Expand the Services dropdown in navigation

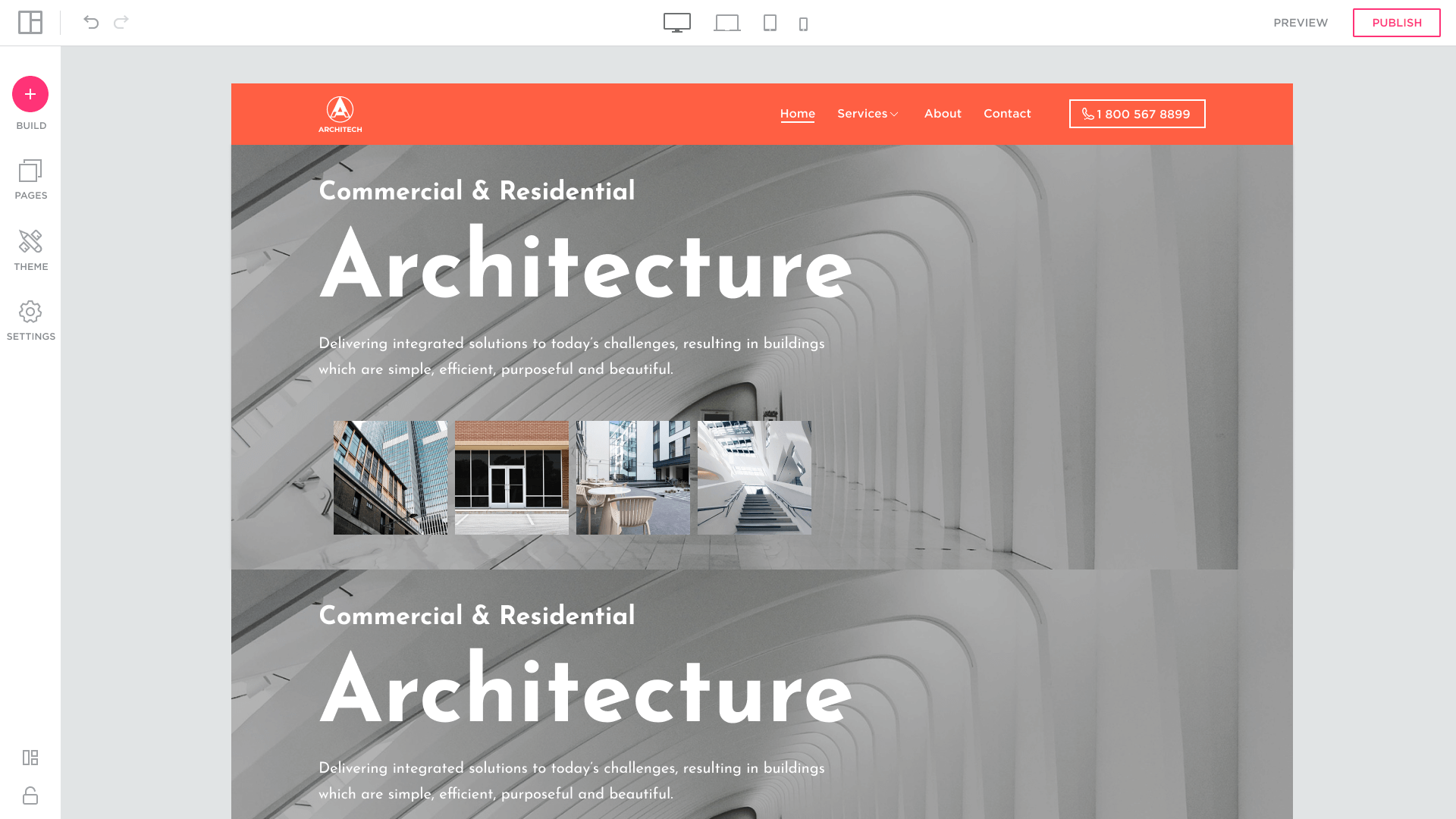click(x=868, y=114)
